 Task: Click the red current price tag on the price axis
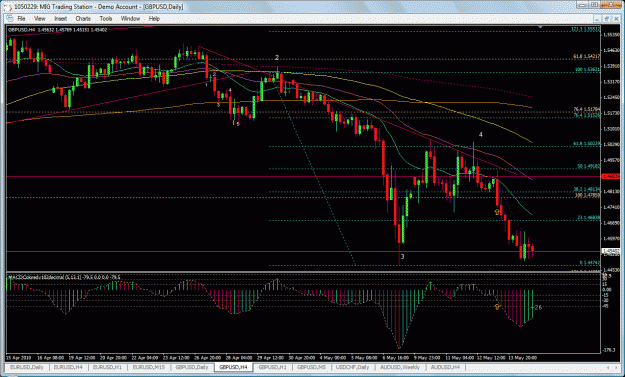610,176
